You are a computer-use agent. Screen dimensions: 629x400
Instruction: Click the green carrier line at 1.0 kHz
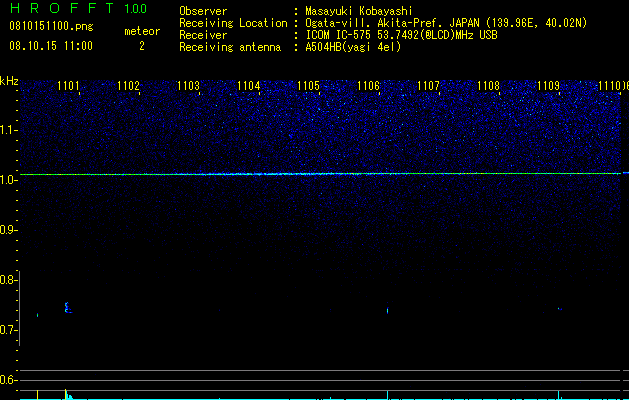point(321,174)
